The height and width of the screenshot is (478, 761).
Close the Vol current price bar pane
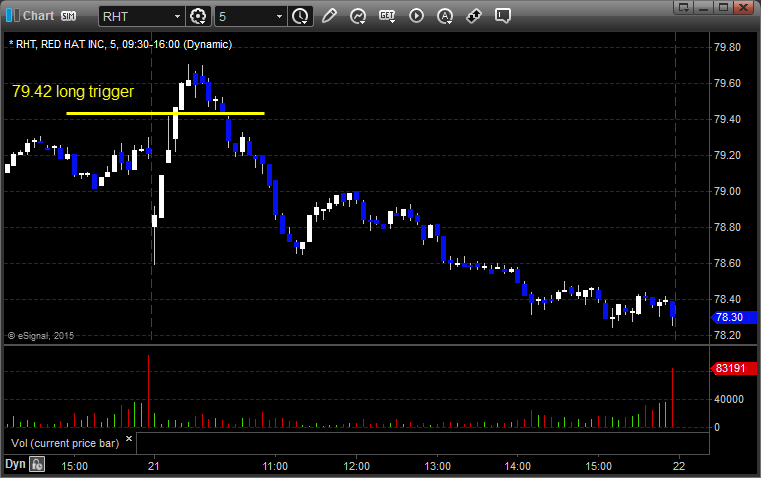[x=129, y=439]
